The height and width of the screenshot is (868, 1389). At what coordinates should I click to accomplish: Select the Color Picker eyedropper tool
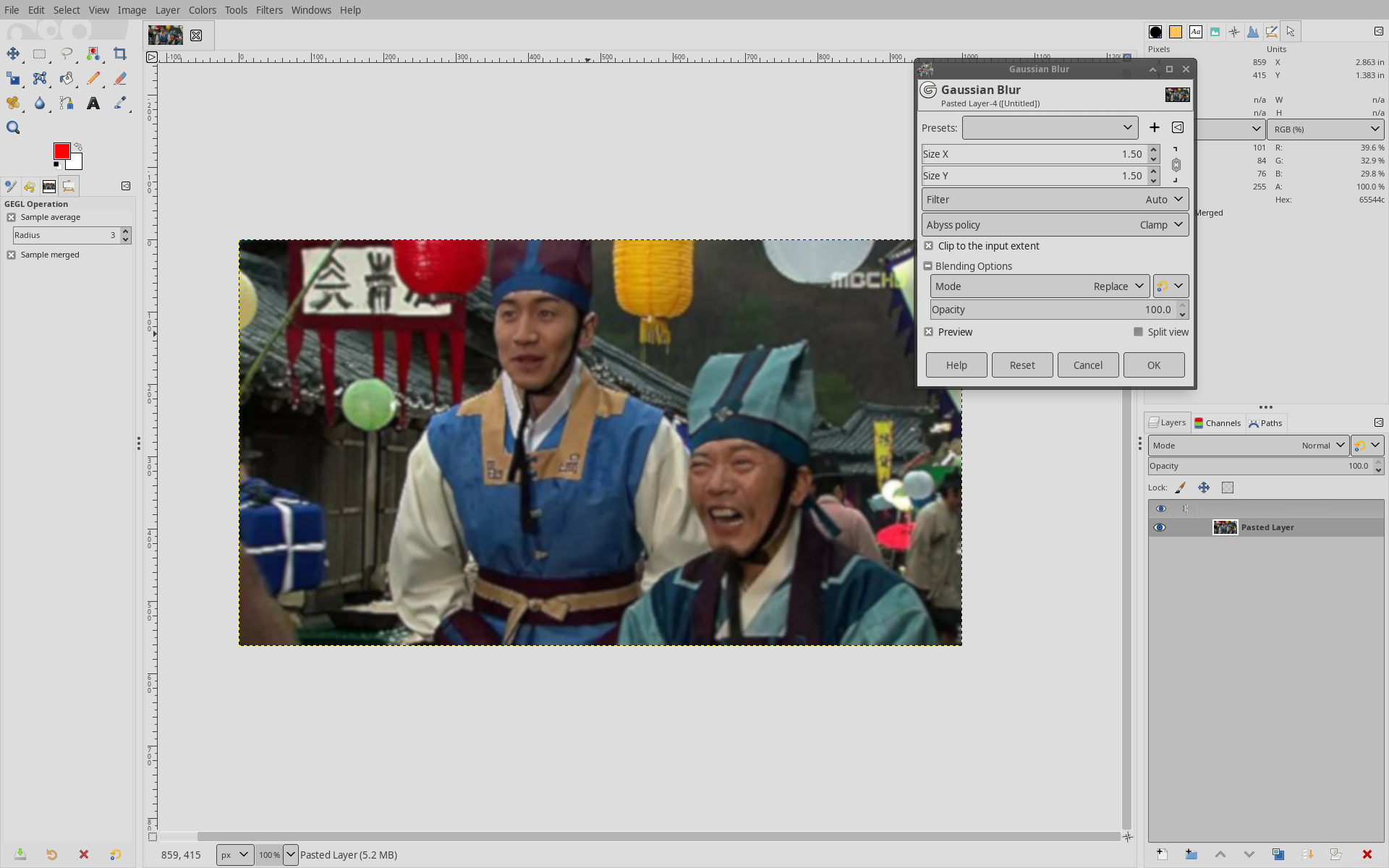click(120, 103)
